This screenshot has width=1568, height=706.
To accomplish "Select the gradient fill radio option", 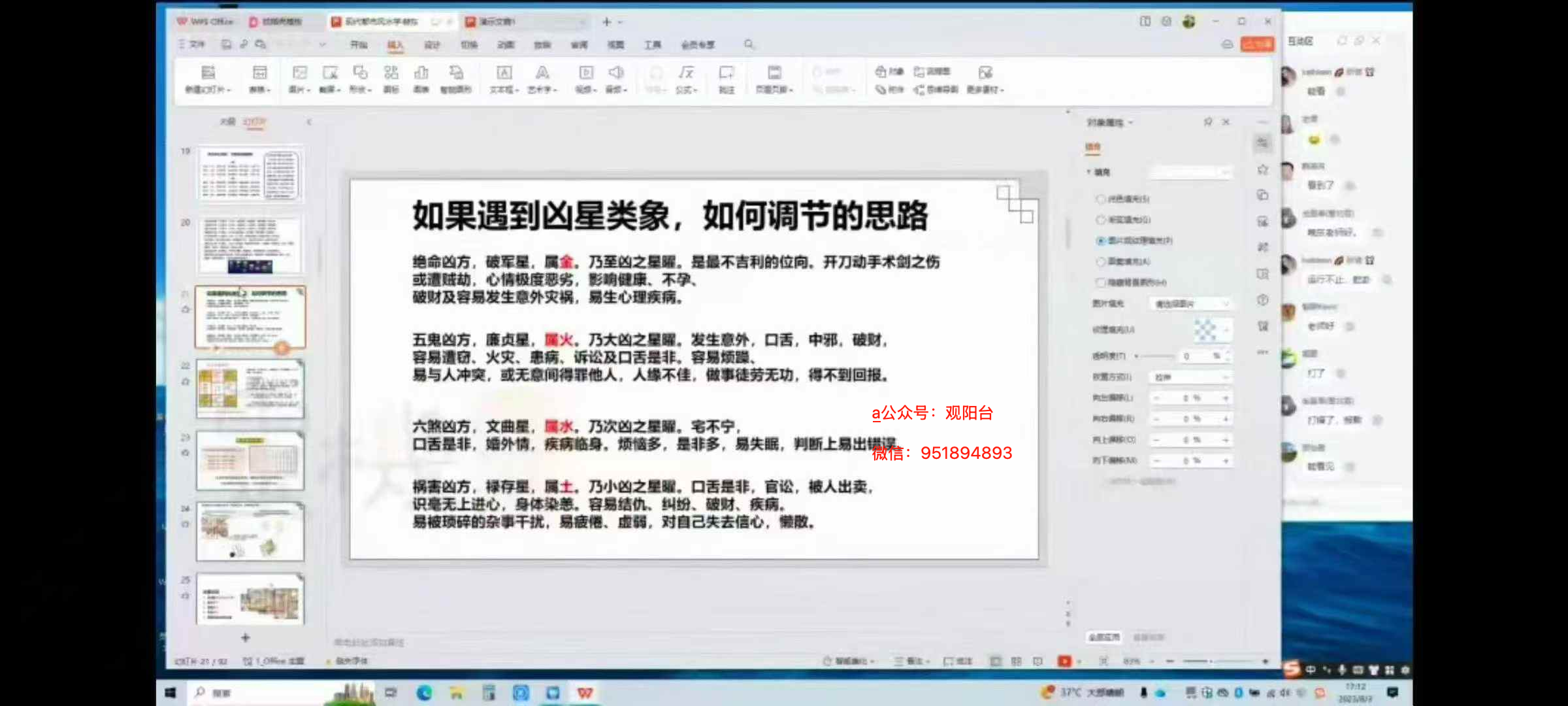I will coord(1101,220).
